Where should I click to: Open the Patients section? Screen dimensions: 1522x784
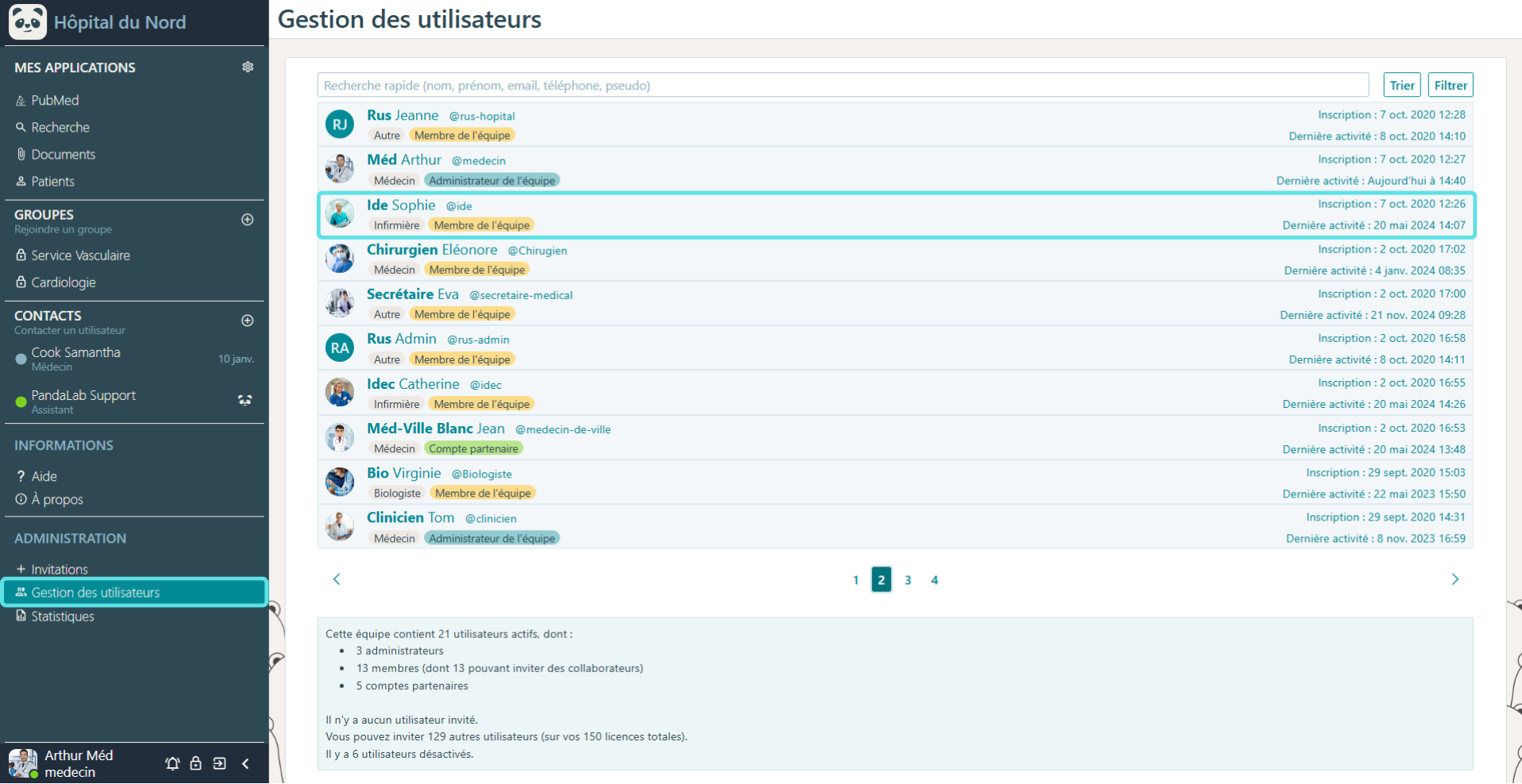(52, 181)
